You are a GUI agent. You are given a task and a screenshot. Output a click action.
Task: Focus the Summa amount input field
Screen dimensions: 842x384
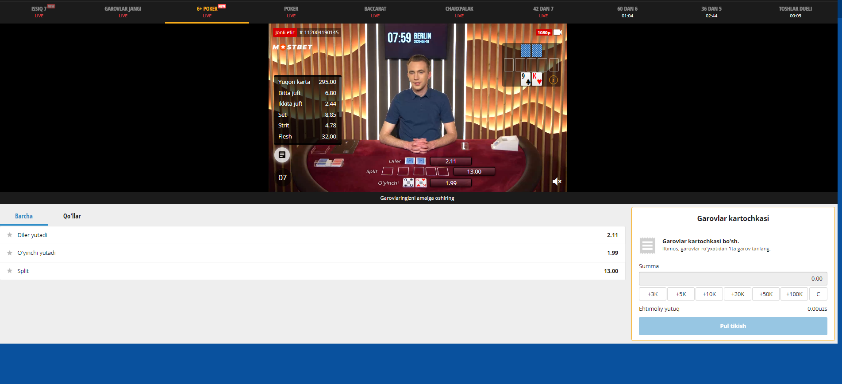coord(732,279)
